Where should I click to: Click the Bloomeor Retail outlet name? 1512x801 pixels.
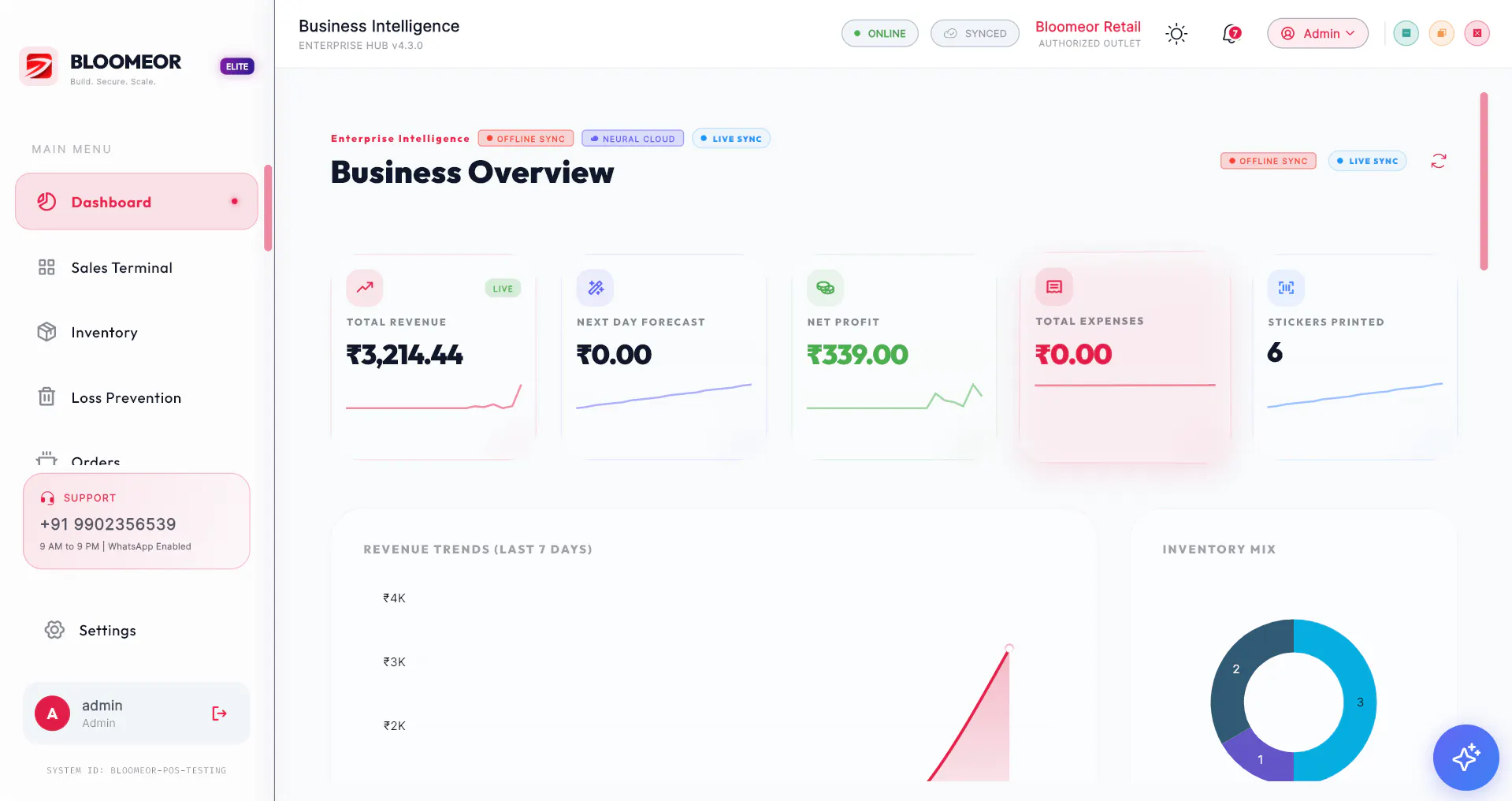1088,27
